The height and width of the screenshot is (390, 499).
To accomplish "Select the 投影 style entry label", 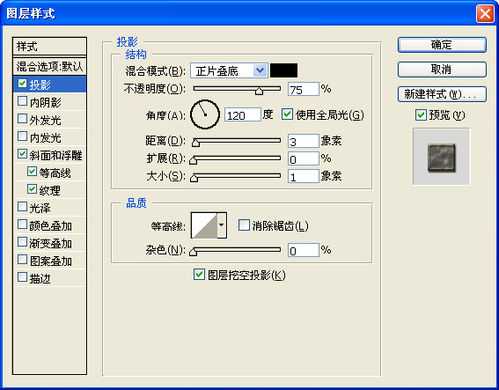I will click(x=40, y=84).
